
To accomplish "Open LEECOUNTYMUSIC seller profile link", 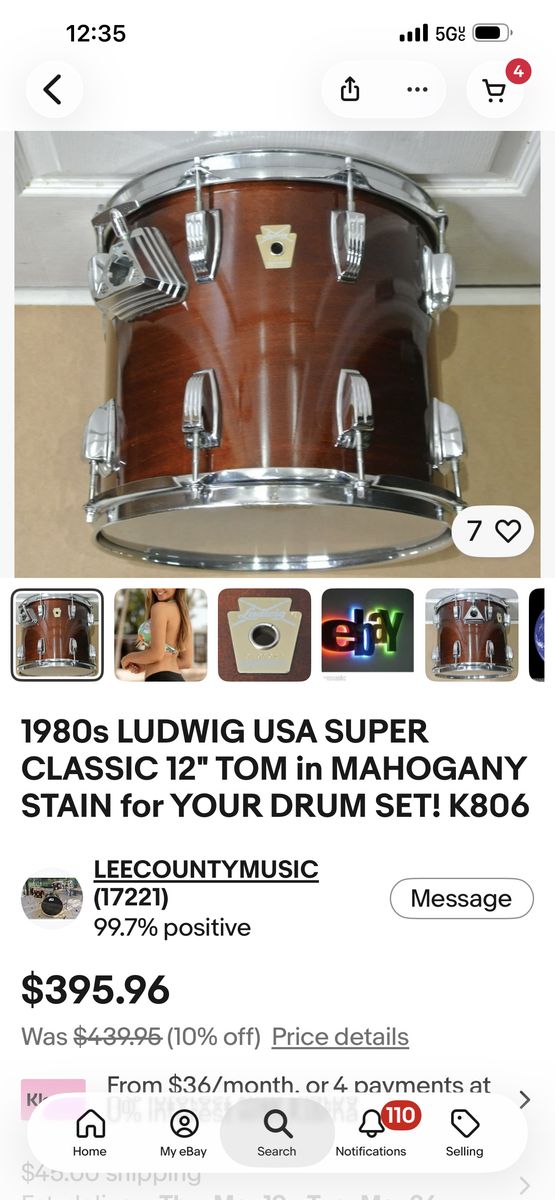I will [206, 870].
